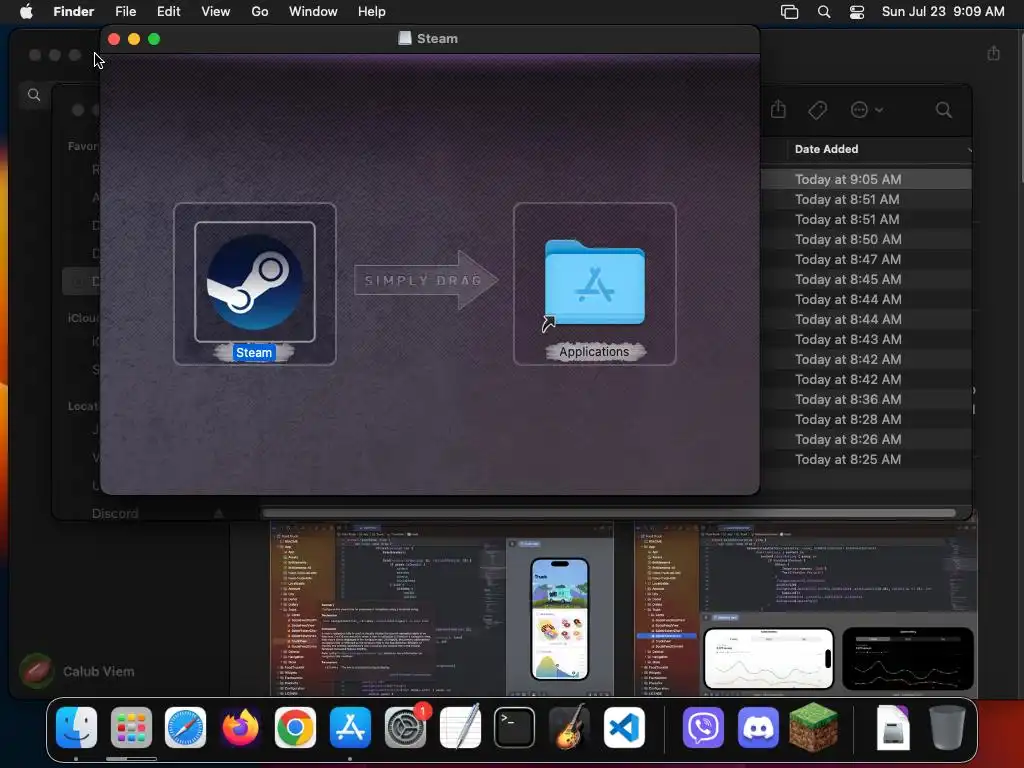Click the Steam label under the icon
Viewport: 1024px width, 768px height.
coord(254,353)
